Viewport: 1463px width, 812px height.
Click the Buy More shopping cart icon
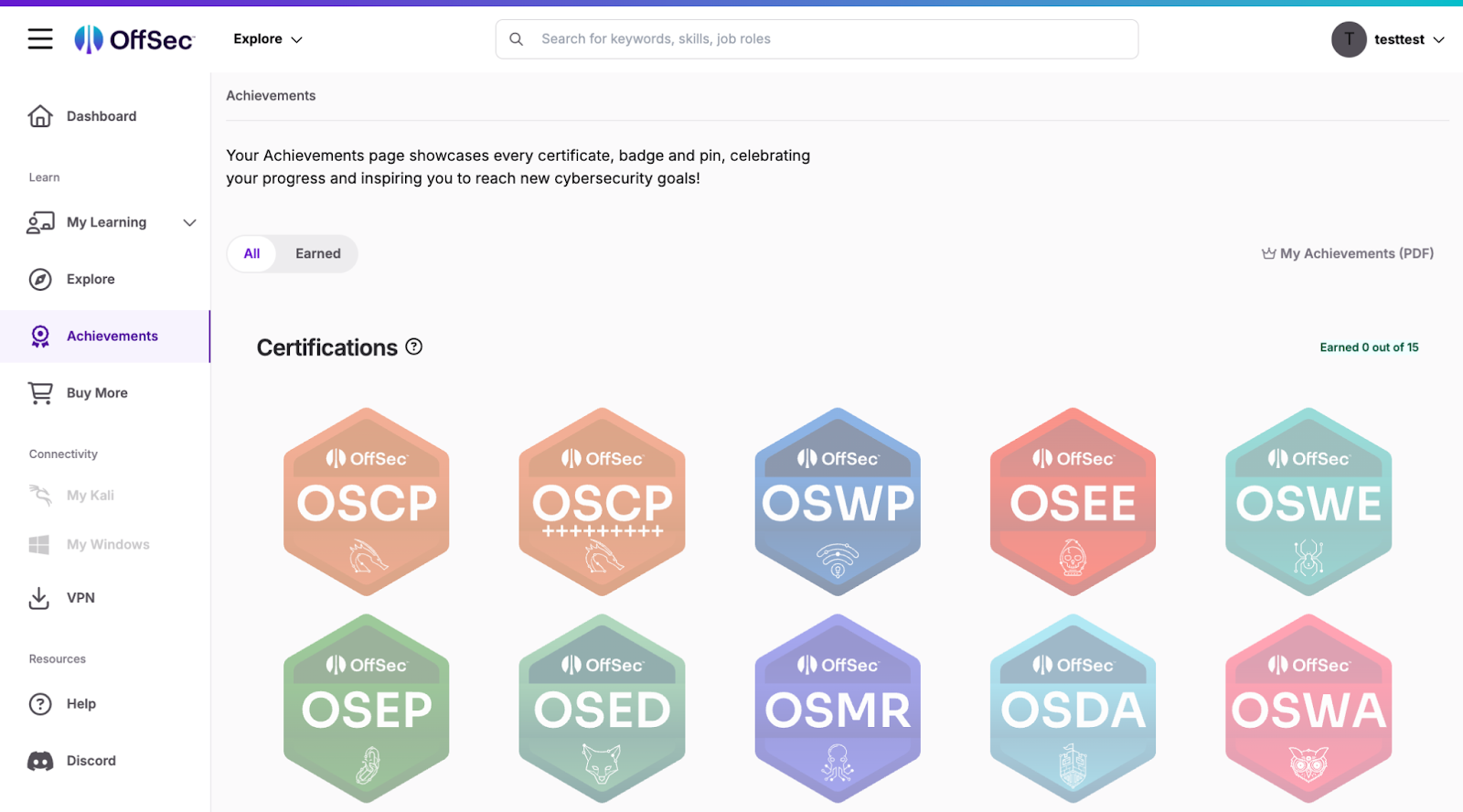click(40, 393)
